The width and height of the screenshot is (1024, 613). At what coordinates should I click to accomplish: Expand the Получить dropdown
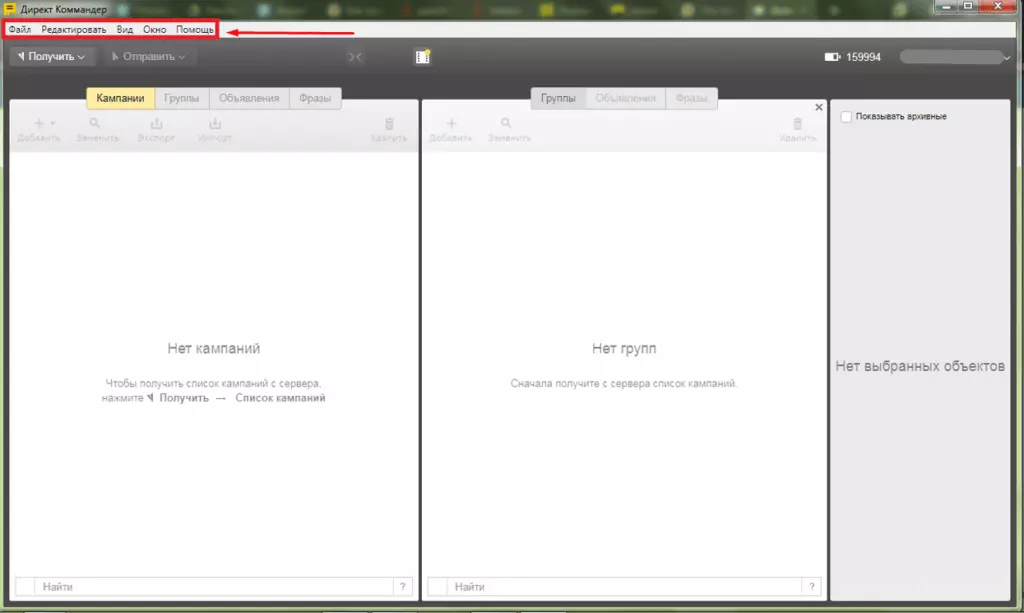[x=52, y=57]
